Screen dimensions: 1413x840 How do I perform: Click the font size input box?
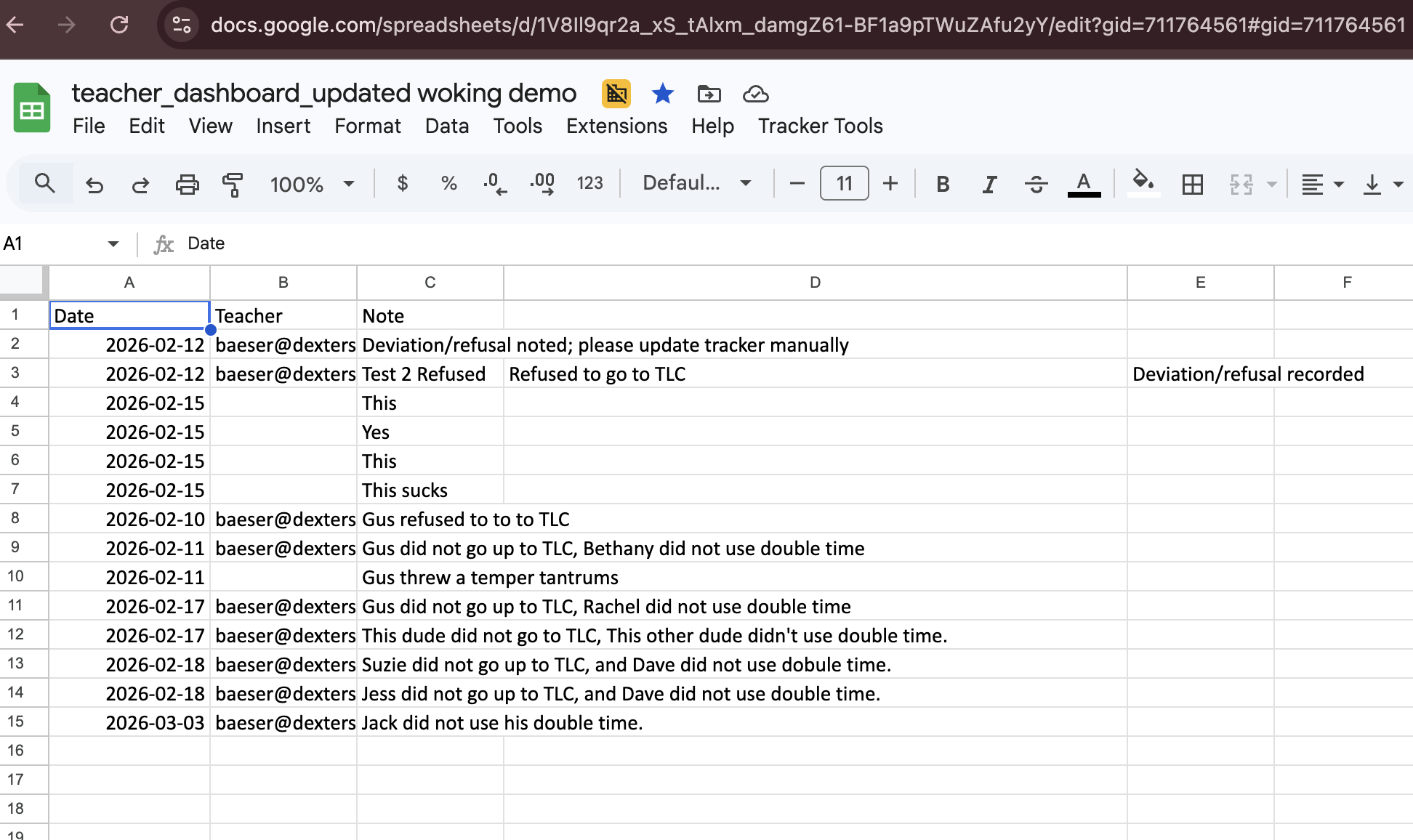point(844,184)
